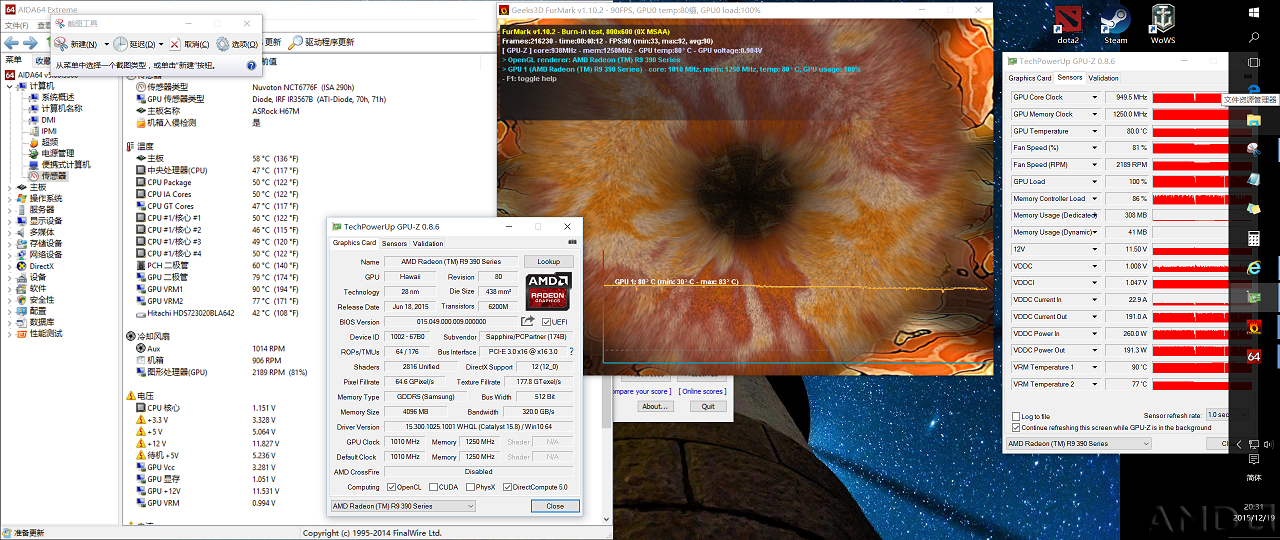Open Snipping Tool Options gear icon
1280x540 pixels.
coord(223,44)
